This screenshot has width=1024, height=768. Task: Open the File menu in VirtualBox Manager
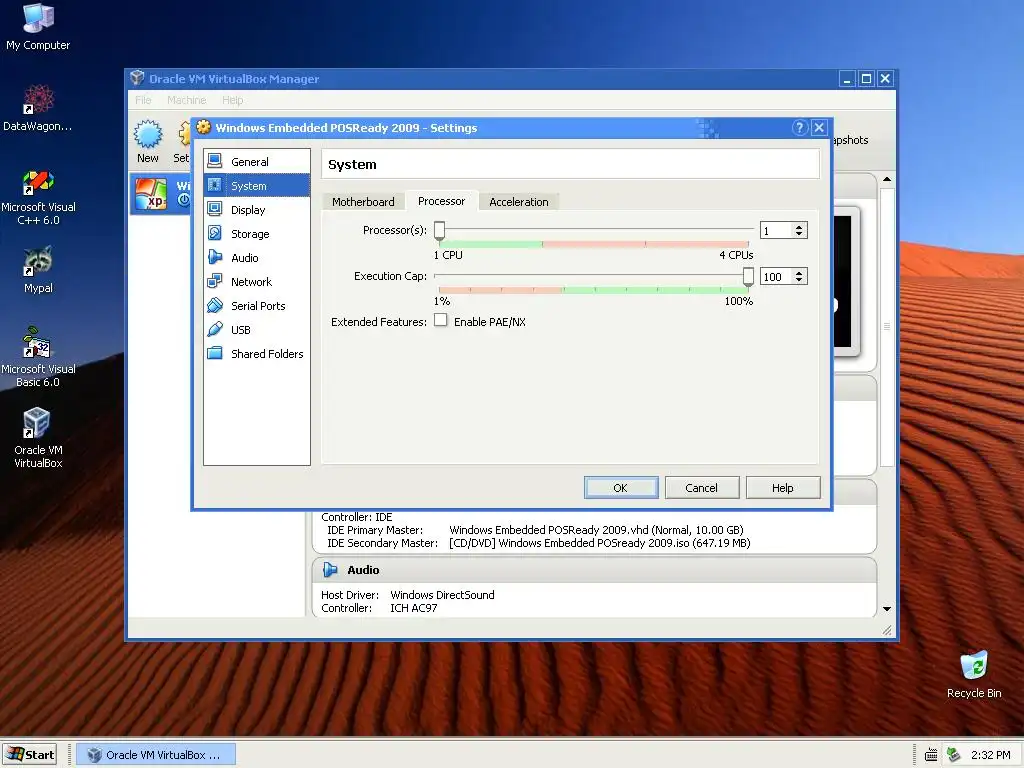(143, 100)
